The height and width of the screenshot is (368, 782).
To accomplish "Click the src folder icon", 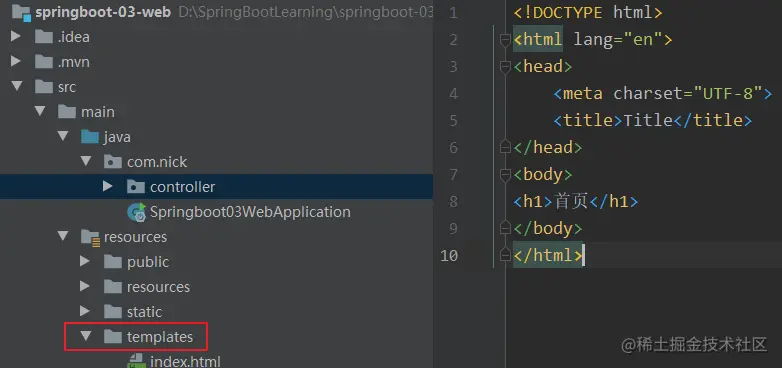I will pos(44,87).
